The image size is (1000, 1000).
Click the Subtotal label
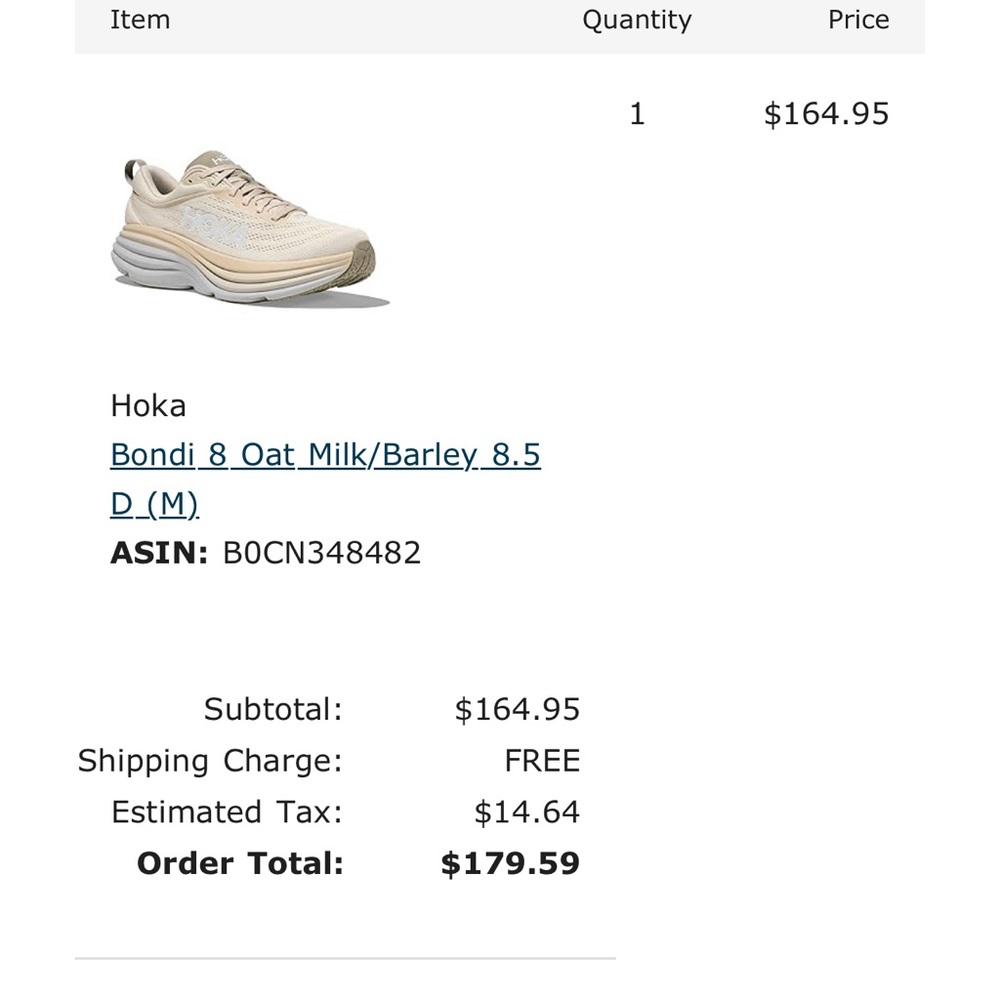coord(273,710)
